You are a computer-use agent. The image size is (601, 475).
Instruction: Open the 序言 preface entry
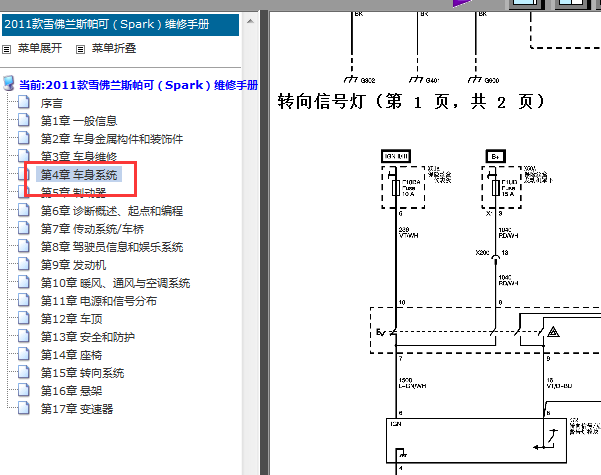coord(52,103)
